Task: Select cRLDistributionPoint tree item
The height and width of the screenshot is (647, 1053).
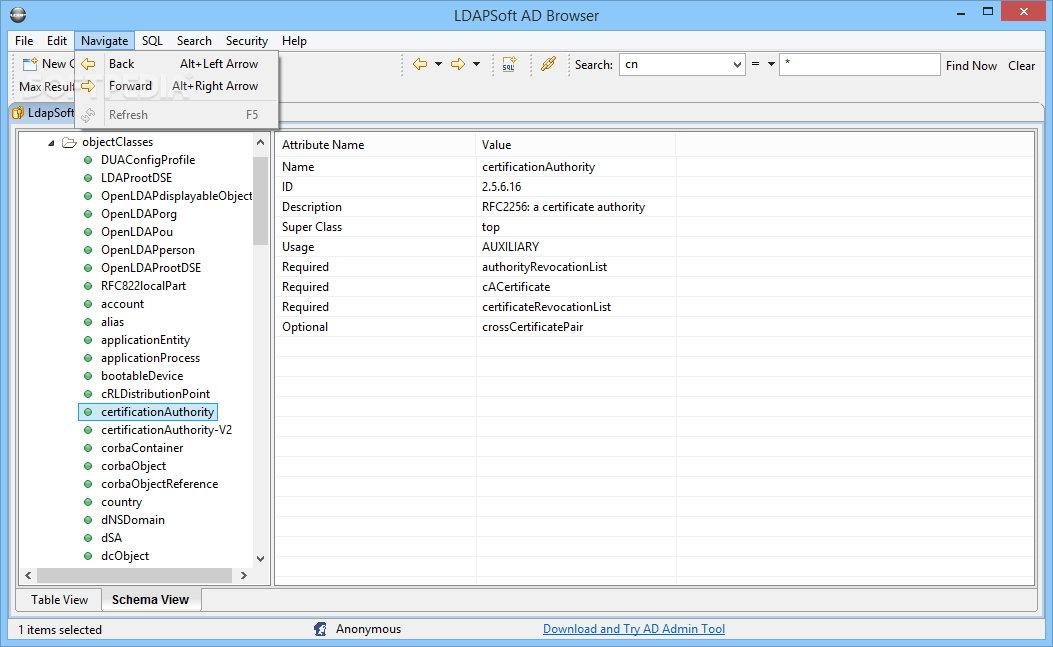Action: [x=156, y=394]
